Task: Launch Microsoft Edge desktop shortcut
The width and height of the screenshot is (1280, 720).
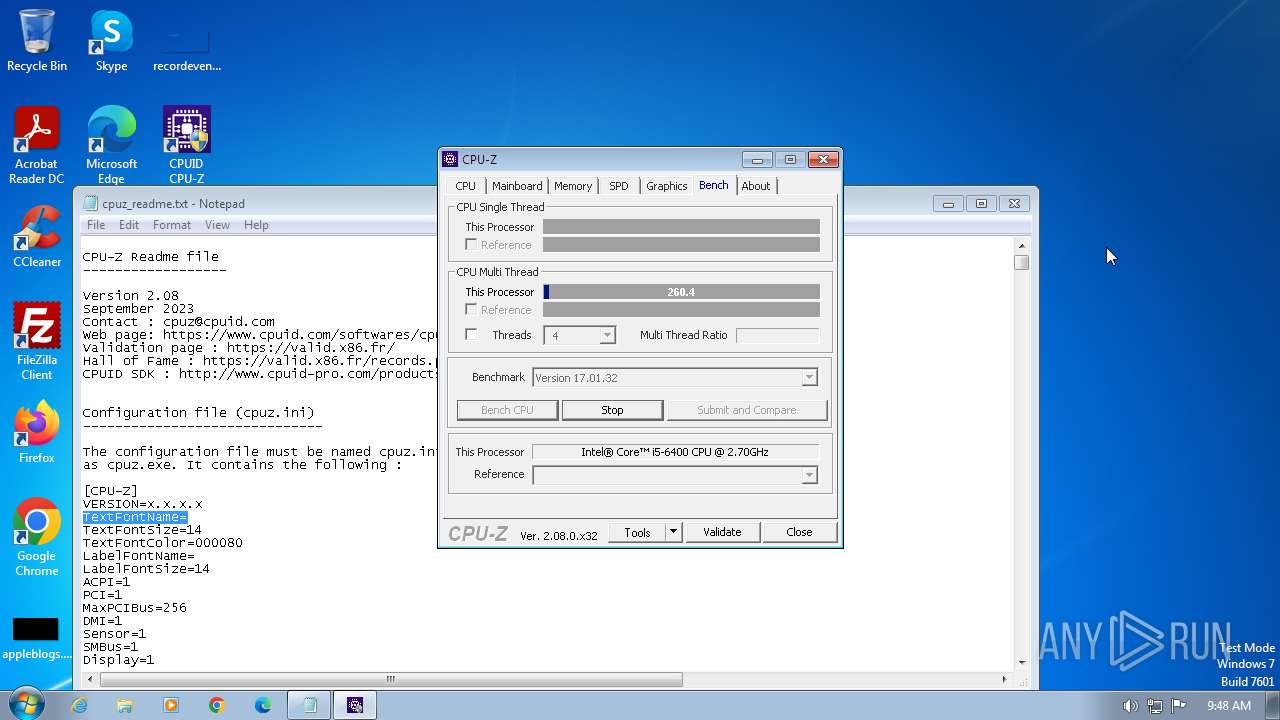Action: coord(111,146)
